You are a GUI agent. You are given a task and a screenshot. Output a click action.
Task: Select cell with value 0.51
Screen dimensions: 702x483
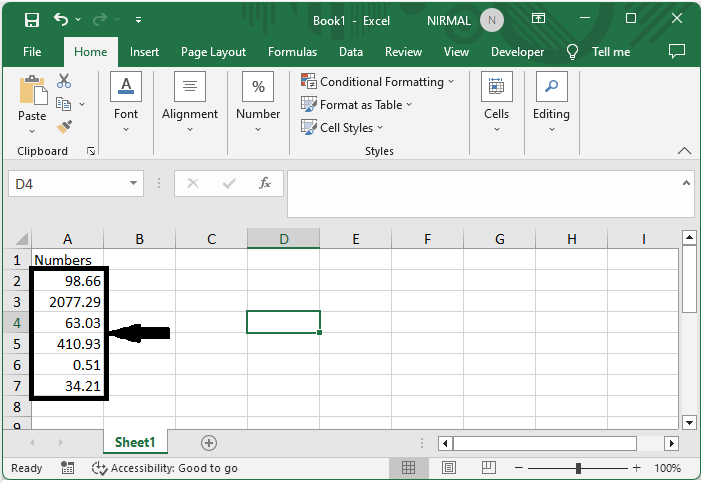(x=68, y=365)
